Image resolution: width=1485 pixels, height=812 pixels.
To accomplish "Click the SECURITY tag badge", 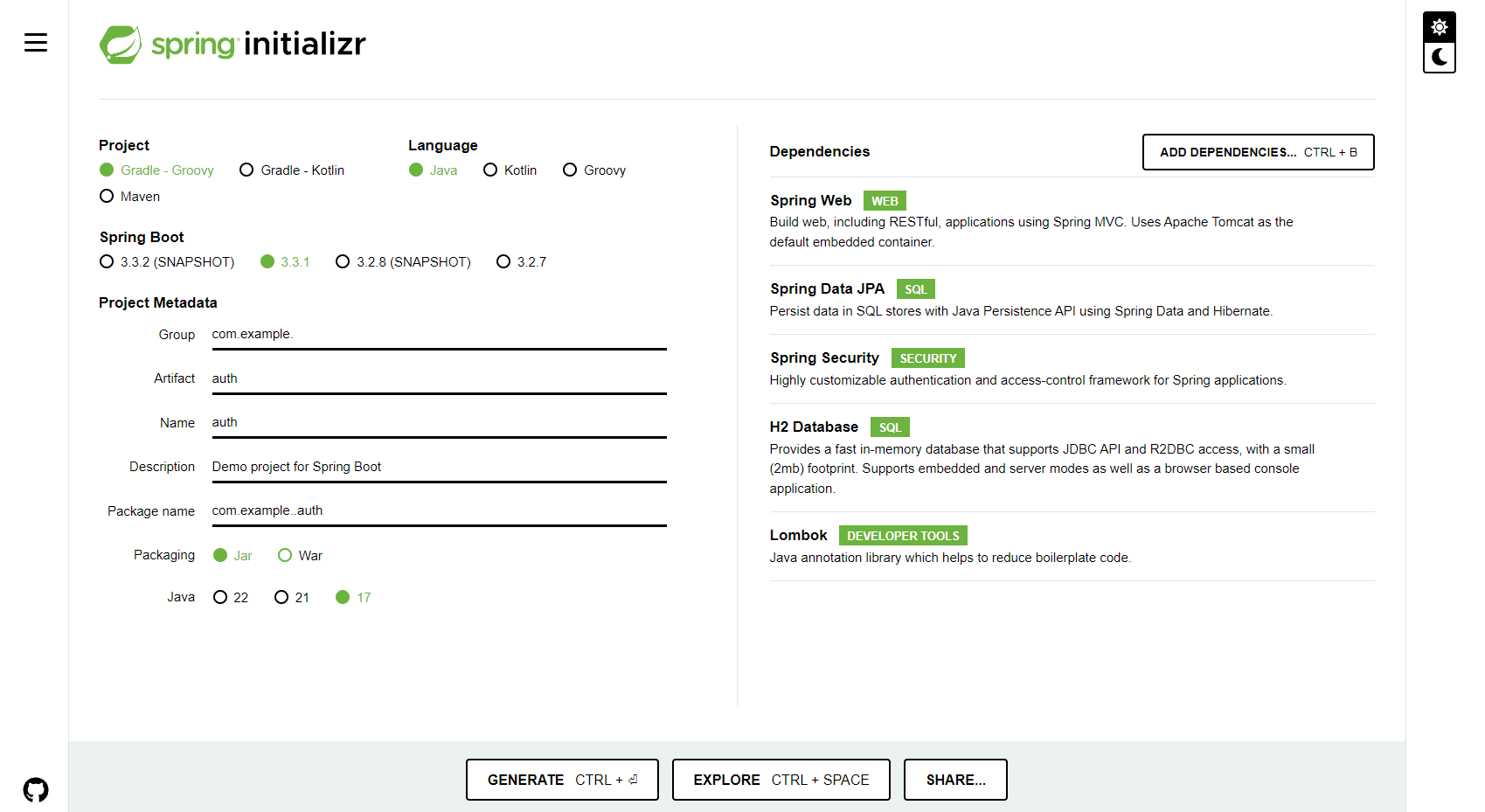I will pos(927,358).
